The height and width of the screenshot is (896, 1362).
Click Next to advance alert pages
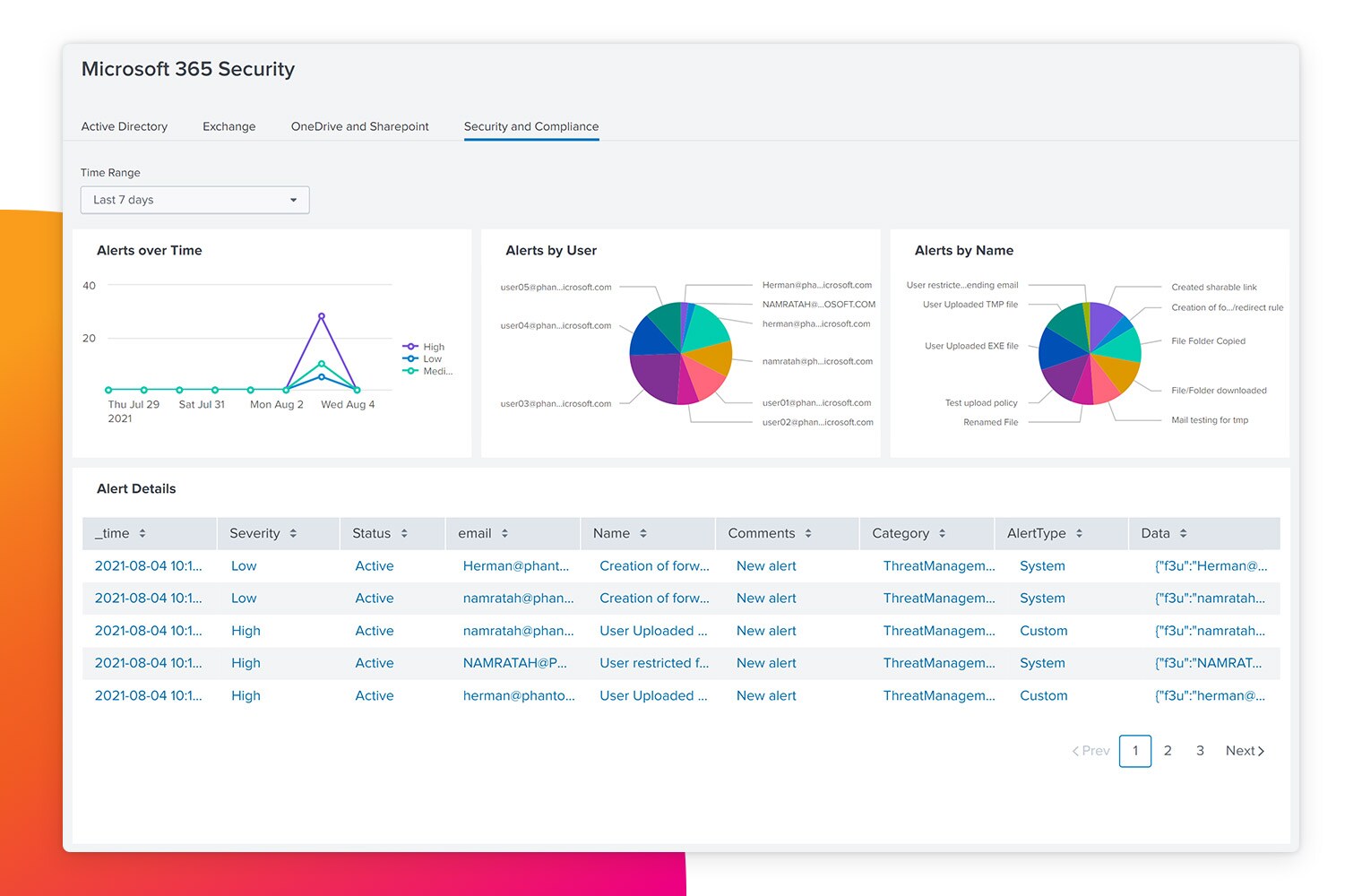[1245, 751]
